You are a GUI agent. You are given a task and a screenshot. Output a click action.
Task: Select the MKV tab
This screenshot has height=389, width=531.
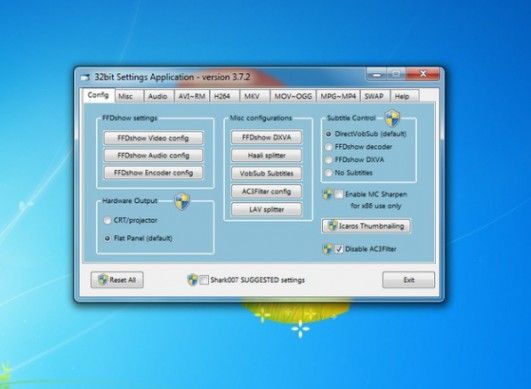[x=255, y=96]
